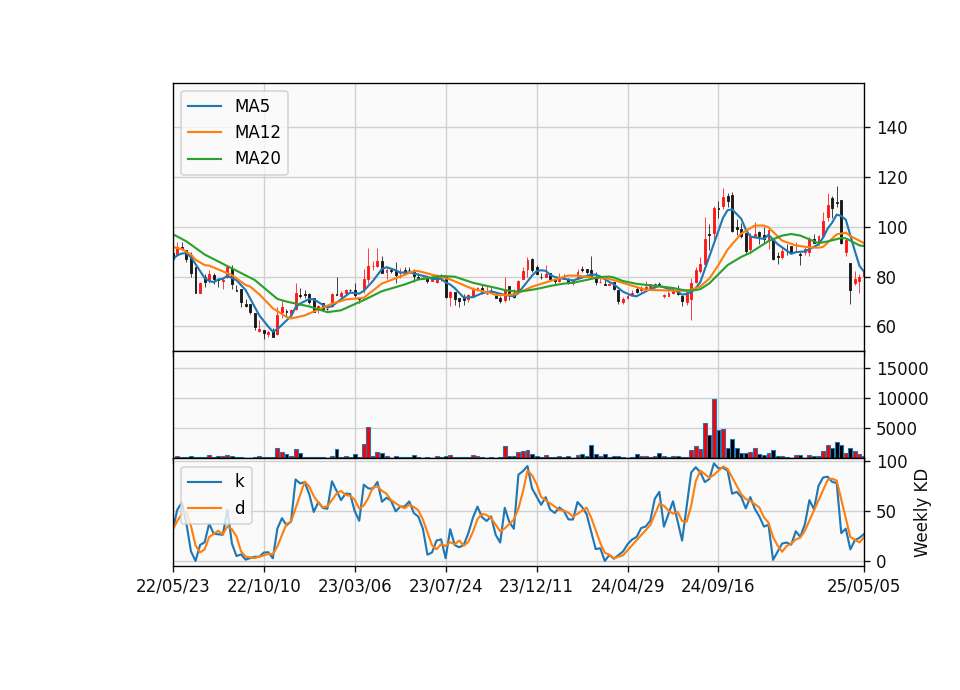Click the tallest volume bar near 24/09/16
The height and width of the screenshot is (690, 960).
point(714,429)
